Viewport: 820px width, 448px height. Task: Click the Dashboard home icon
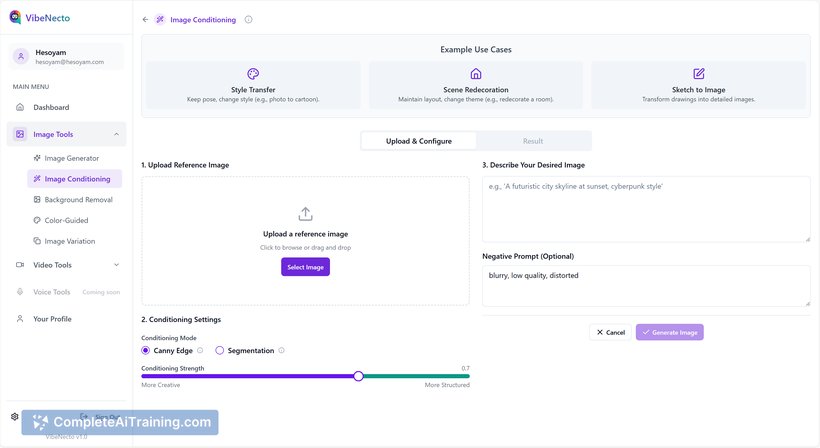click(x=20, y=107)
